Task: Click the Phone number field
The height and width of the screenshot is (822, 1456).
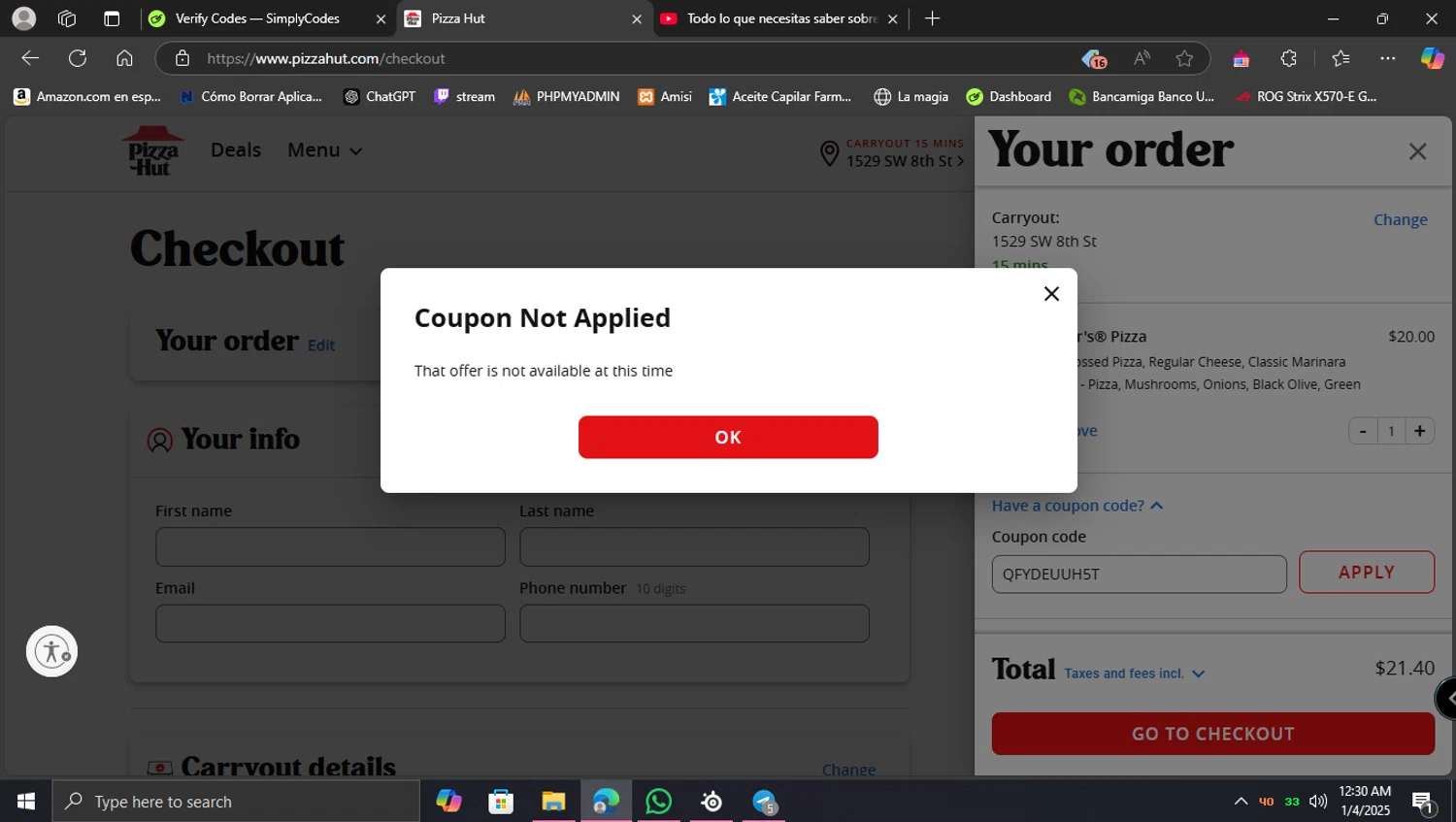Action: point(694,623)
